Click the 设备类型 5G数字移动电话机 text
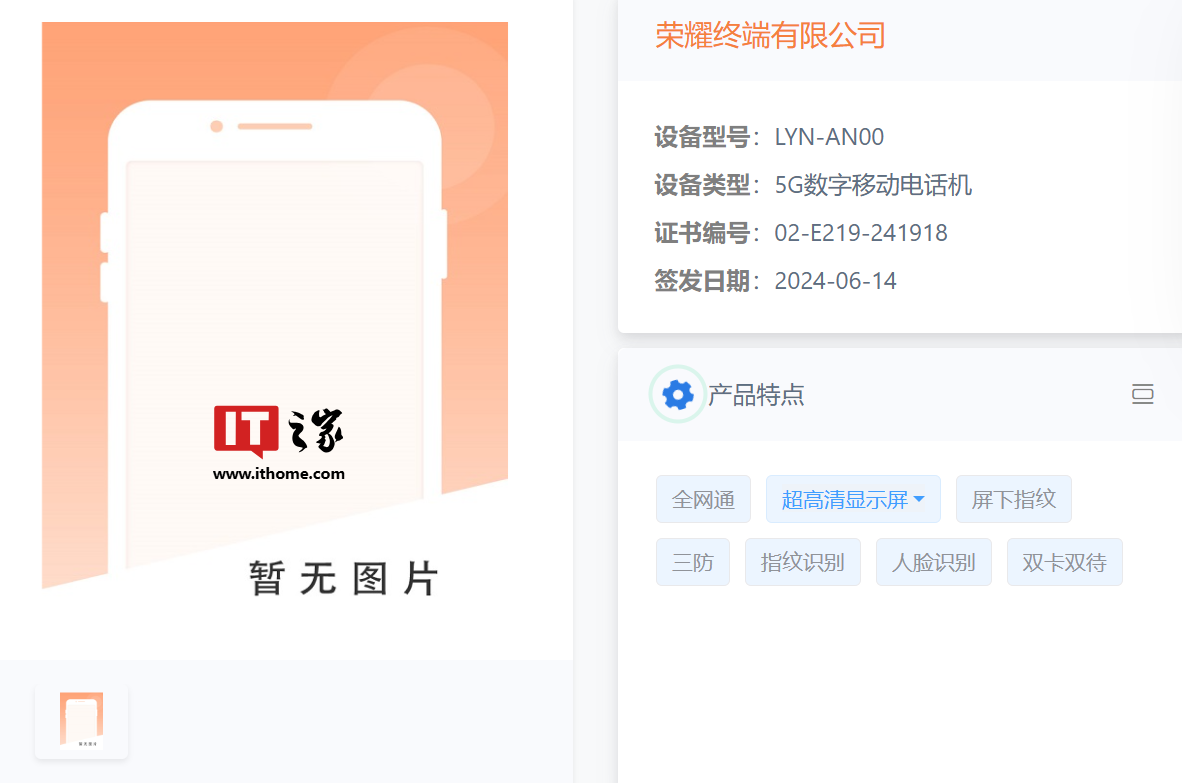Viewport: 1182px width, 783px height. (873, 185)
